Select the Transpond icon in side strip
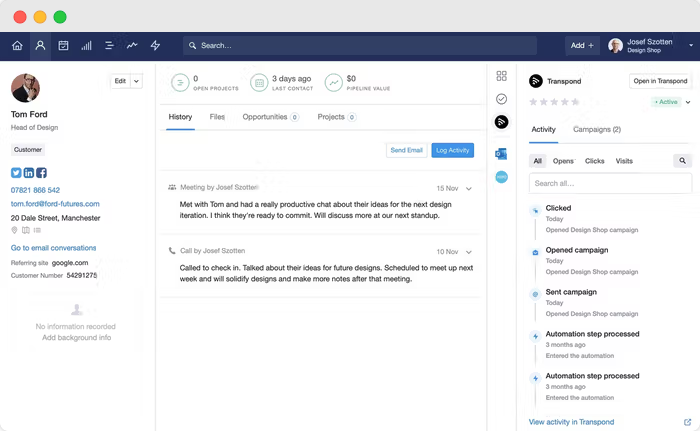 pyautogui.click(x=501, y=121)
